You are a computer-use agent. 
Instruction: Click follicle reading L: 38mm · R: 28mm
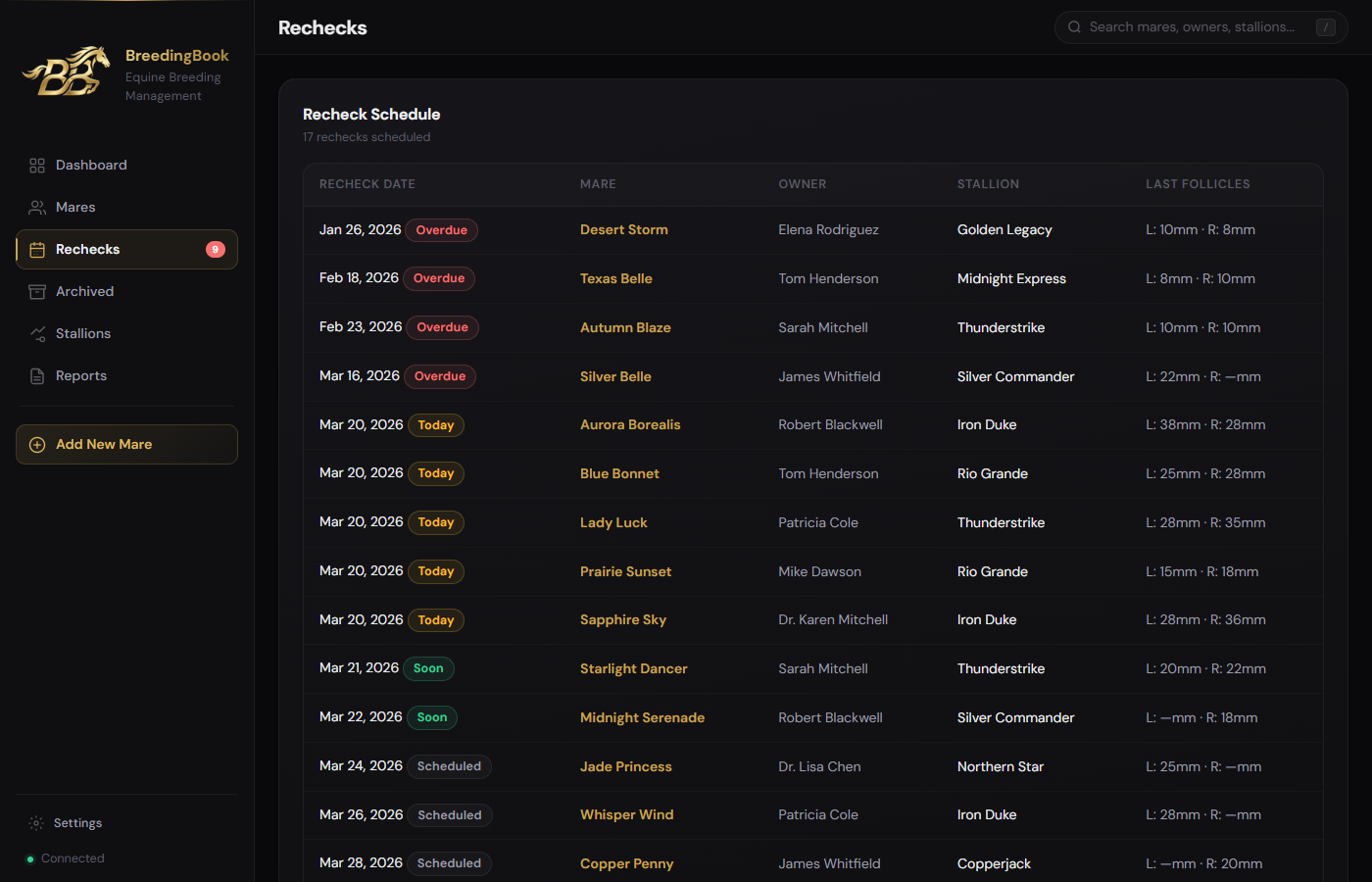coord(1206,425)
